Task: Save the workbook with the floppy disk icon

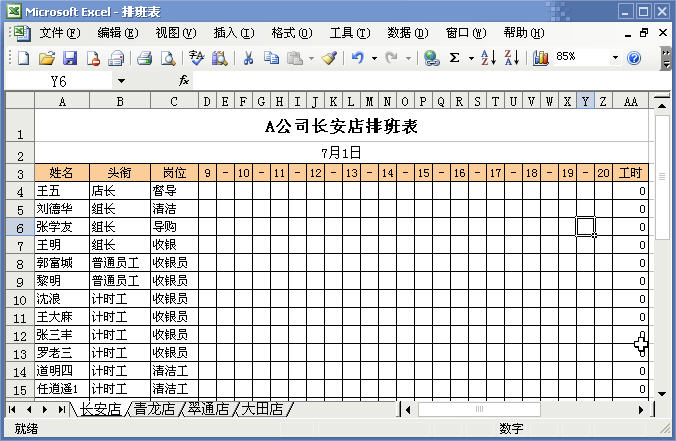Action: pyautogui.click(x=70, y=58)
